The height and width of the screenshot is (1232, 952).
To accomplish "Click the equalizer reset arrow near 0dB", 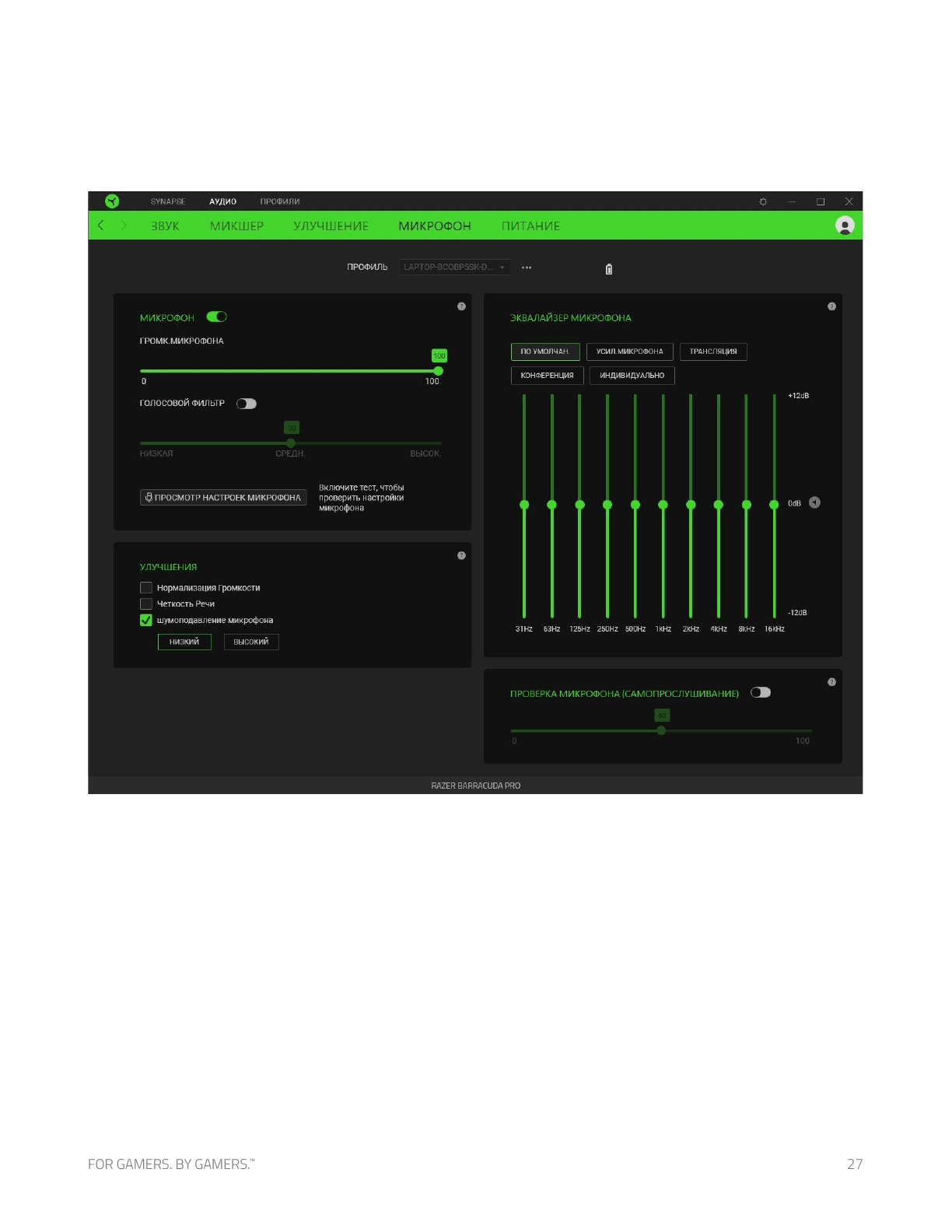I will tap(814, 502).
